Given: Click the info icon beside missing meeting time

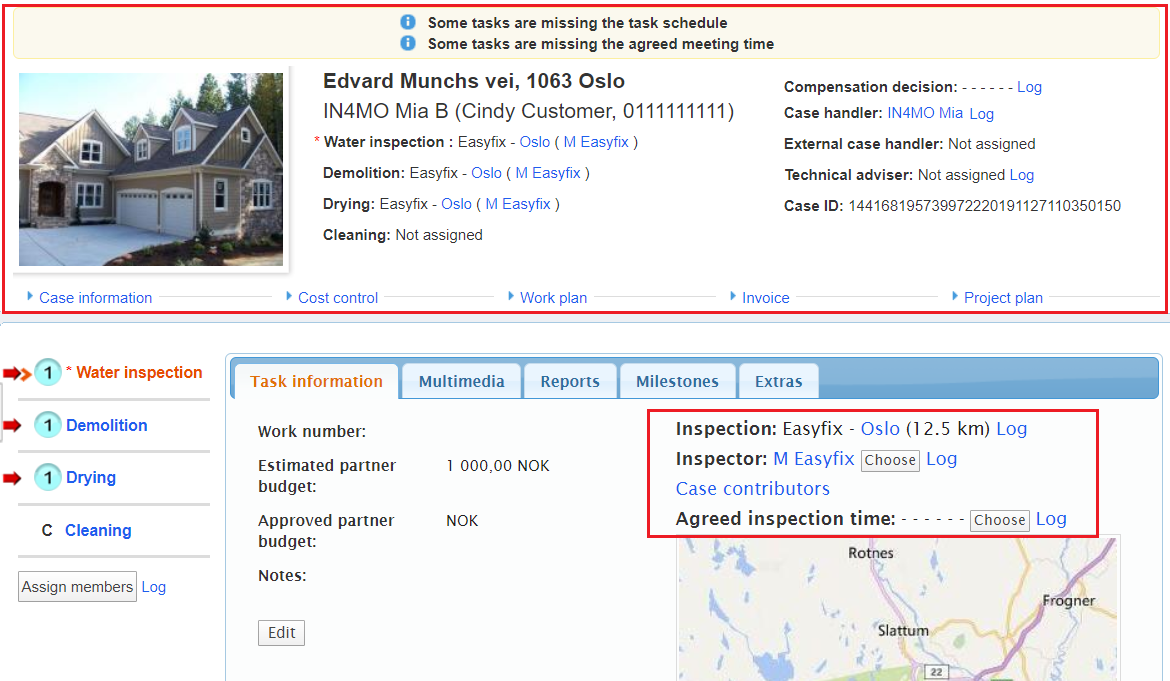Looking at the screenshot, I should tap(408, 43).
